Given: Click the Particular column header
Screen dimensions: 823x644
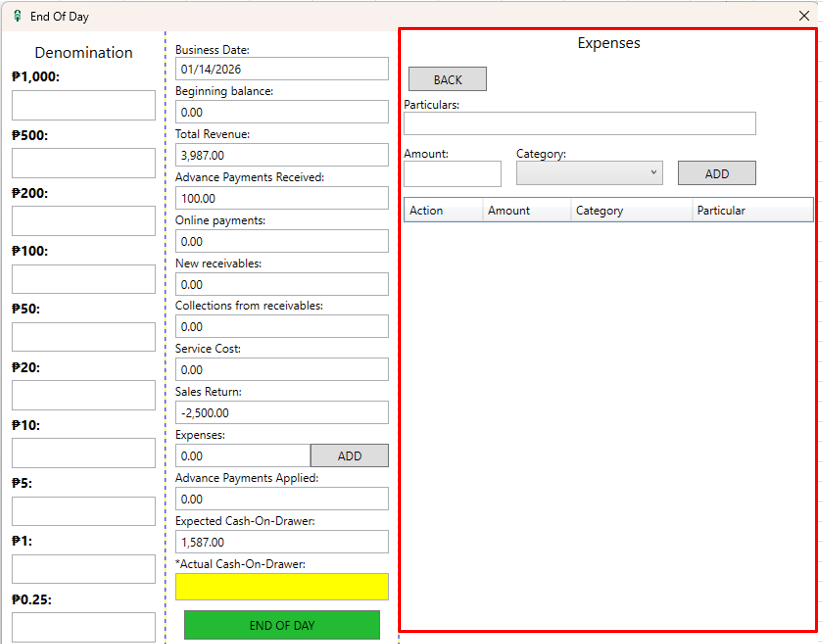Looking at the screenshot, I should [x=751, y=210].
